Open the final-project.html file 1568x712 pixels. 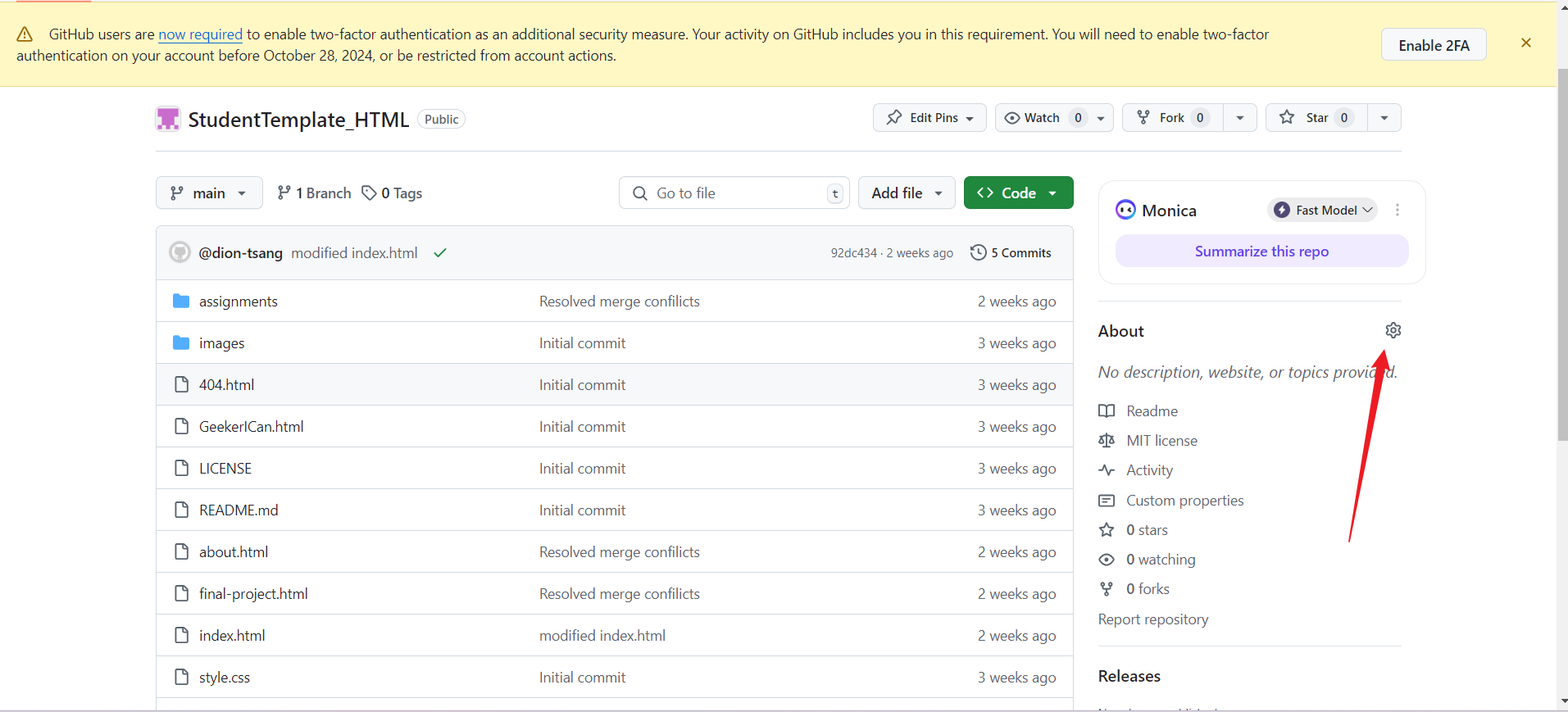coord(253,594)
